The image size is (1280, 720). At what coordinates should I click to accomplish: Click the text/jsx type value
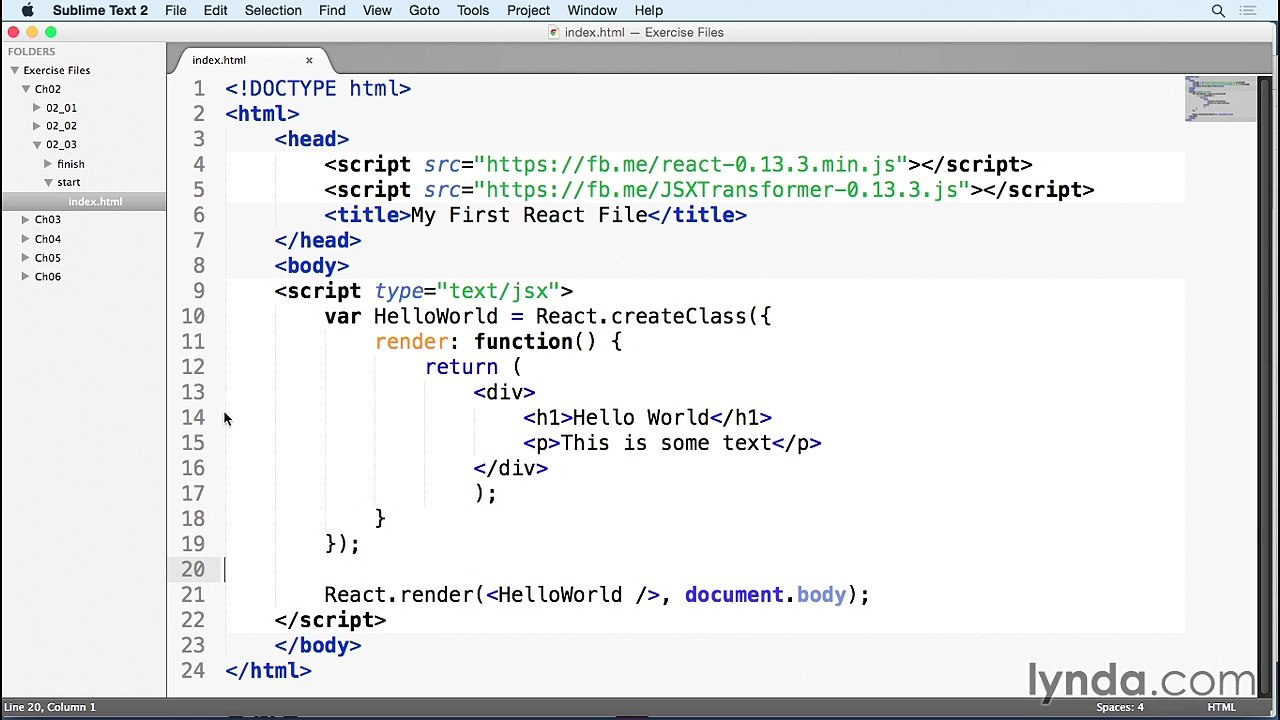(x=499, y=291)
